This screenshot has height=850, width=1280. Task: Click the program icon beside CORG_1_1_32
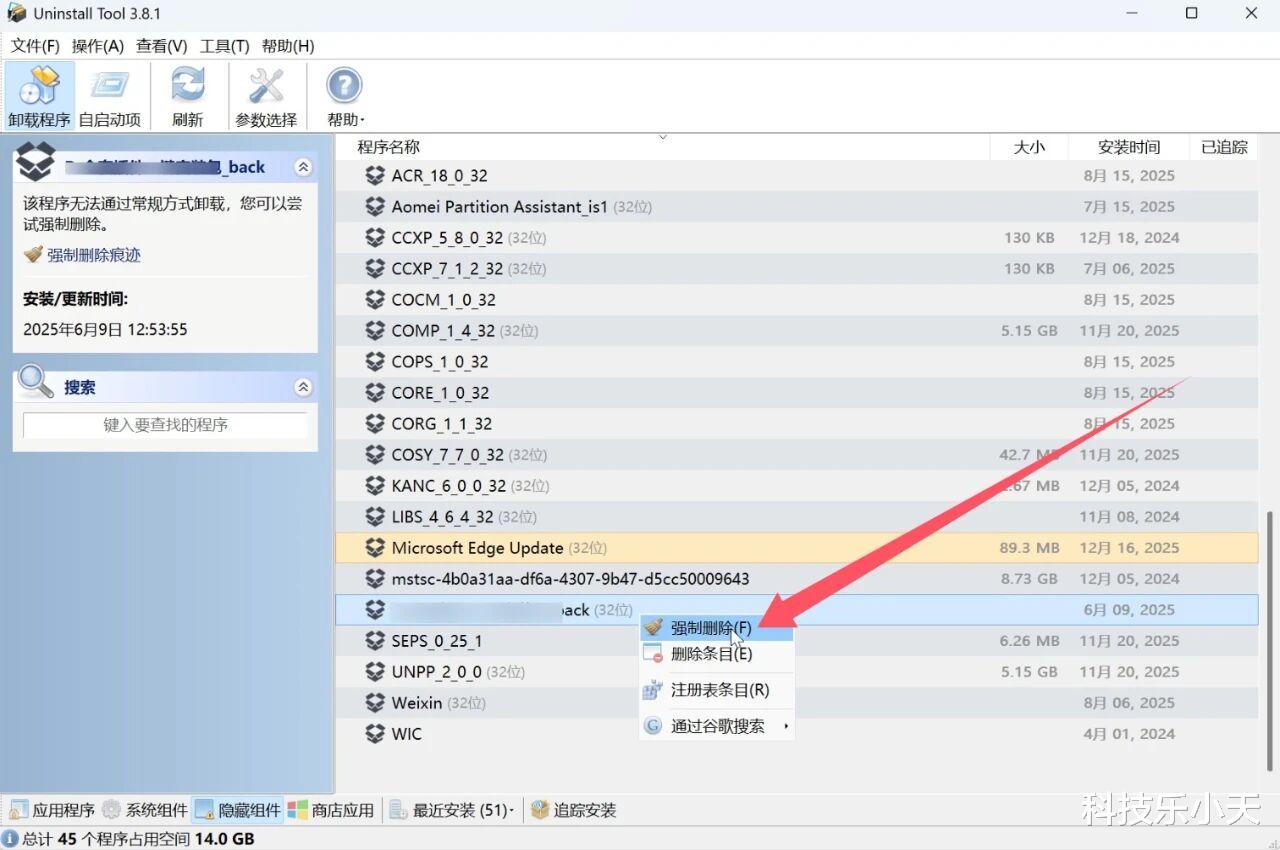pos(375,424)
